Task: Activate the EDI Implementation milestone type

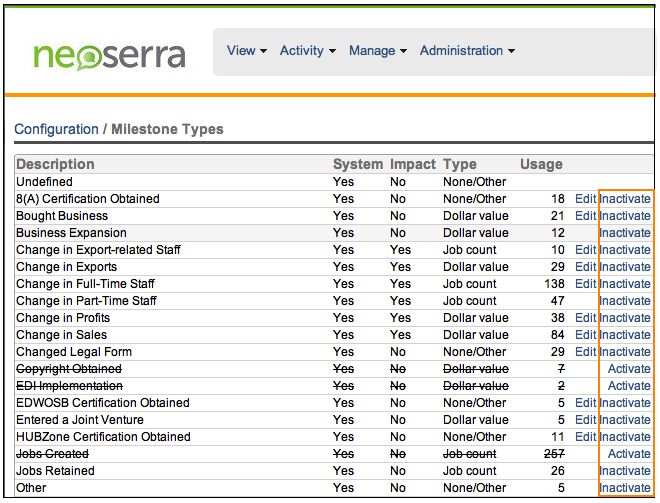Action: point(629,386)
